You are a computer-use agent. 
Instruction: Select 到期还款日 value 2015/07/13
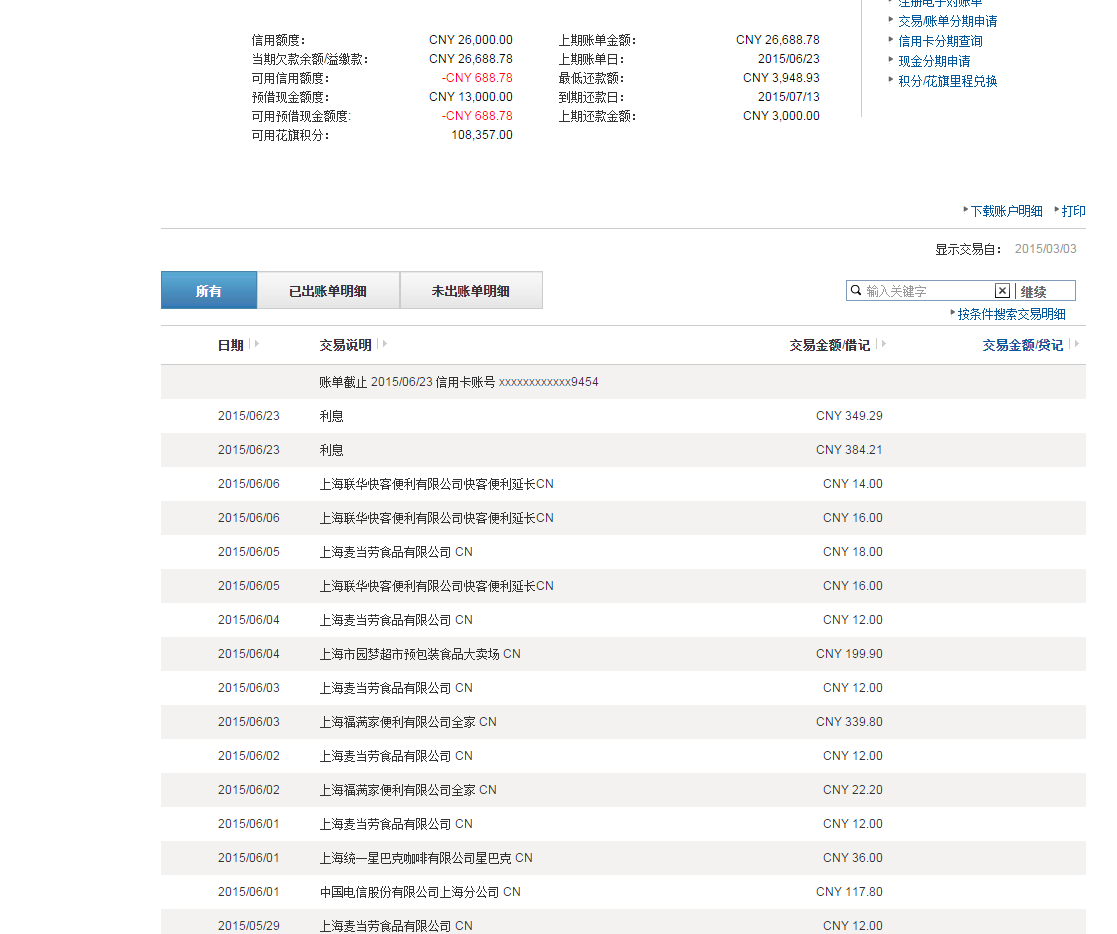tap(789, 97)
